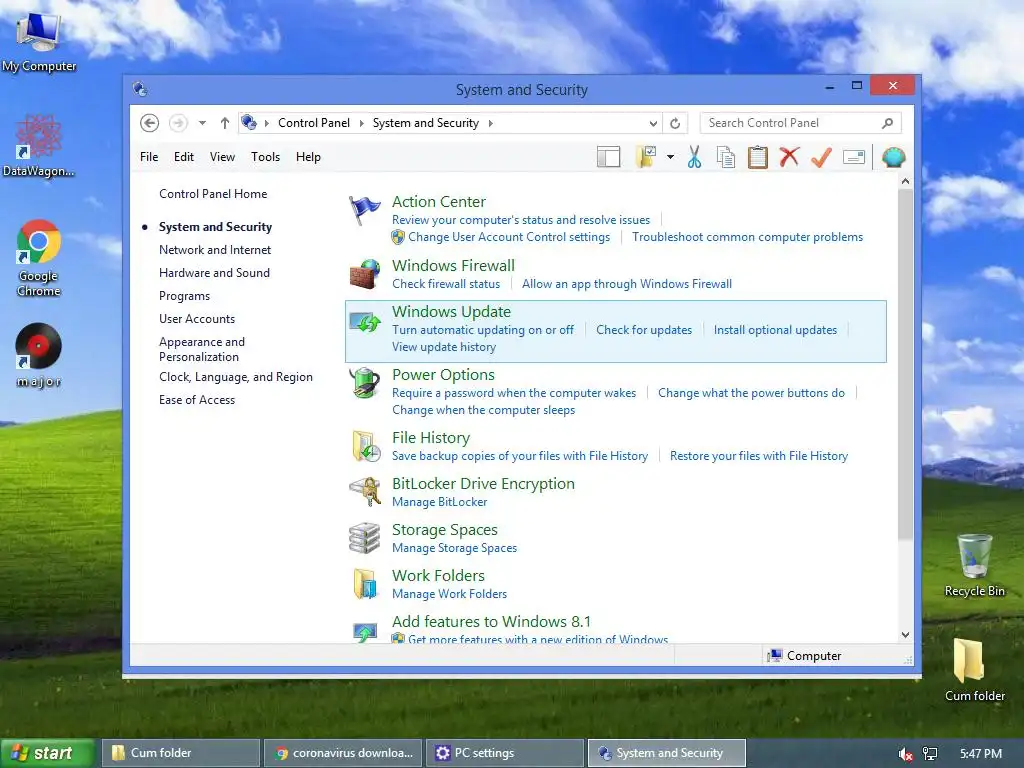1024x768 pixels.
Task: Open Ease of Access category
Action: 197,400
